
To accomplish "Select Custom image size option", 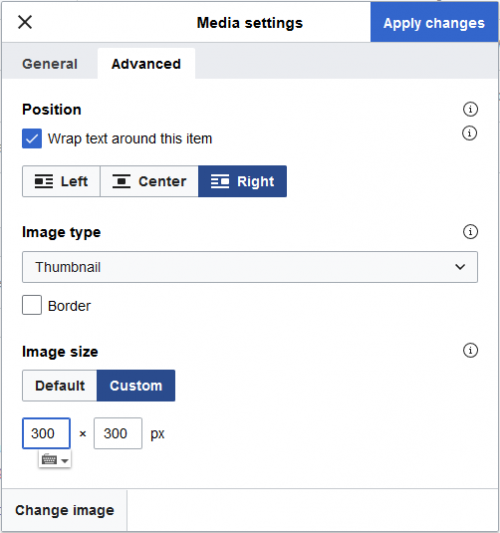I will click(x=136, y=386).
